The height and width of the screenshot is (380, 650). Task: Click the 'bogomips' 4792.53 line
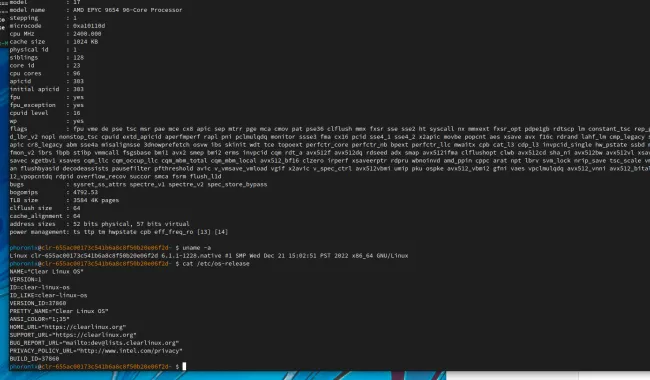pyautogui.click(x=54, y=192)
